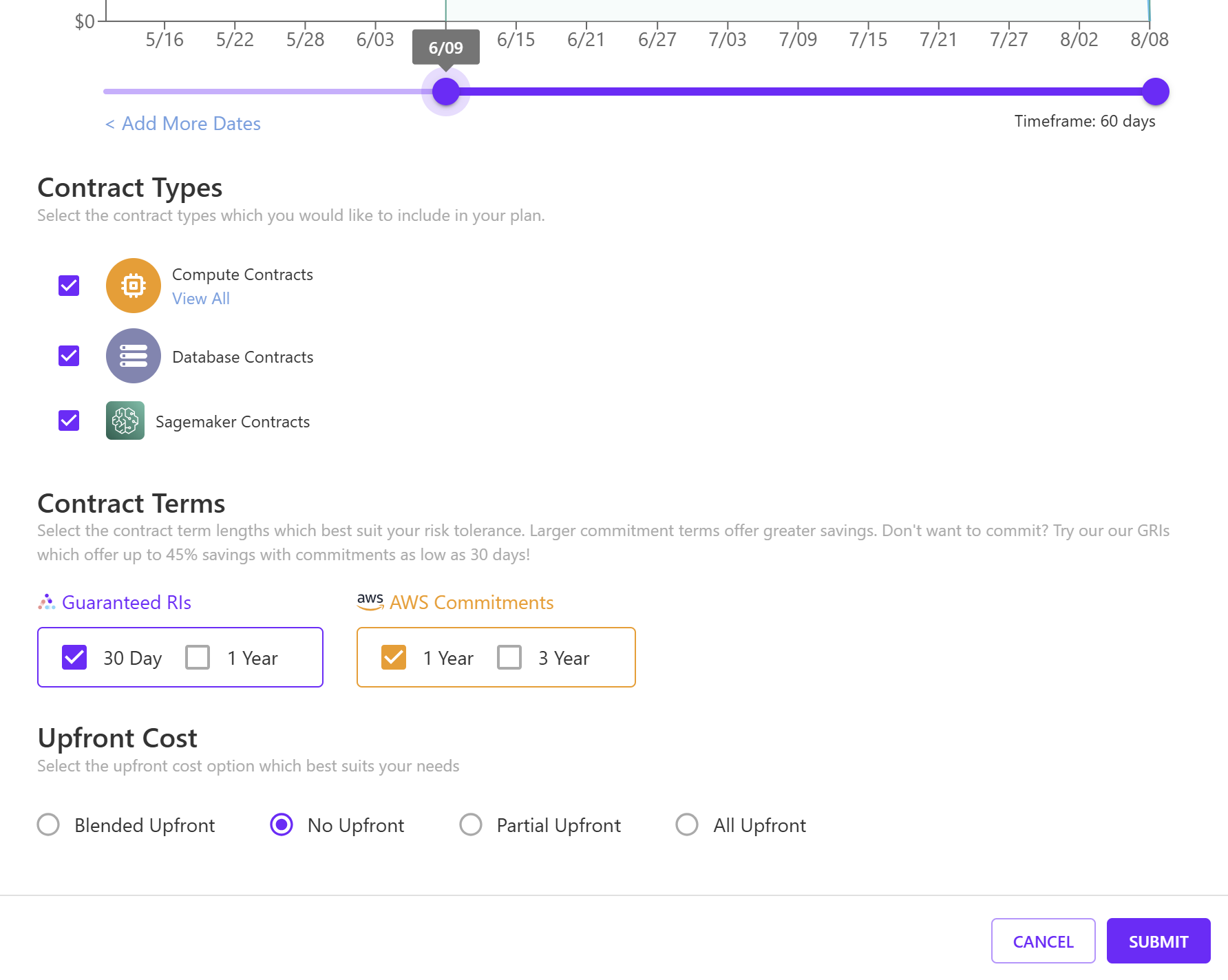Click the Guaranteed RIs logo icon
The width and height of the screenshot is (1228, 980).
click(x=46, y=602)
